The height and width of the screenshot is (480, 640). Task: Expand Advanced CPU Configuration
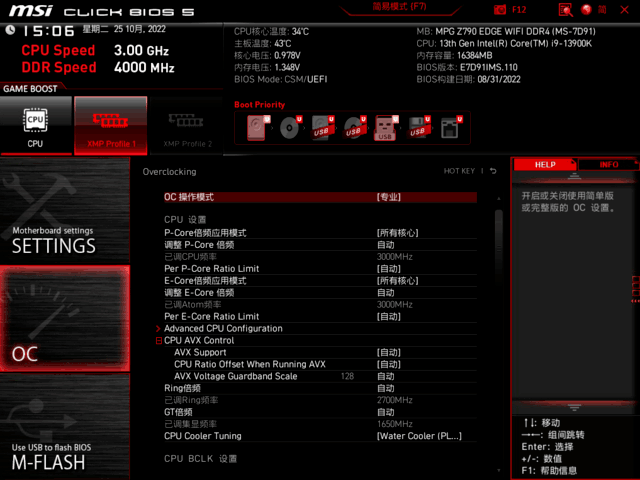click(x=223, y=328)
